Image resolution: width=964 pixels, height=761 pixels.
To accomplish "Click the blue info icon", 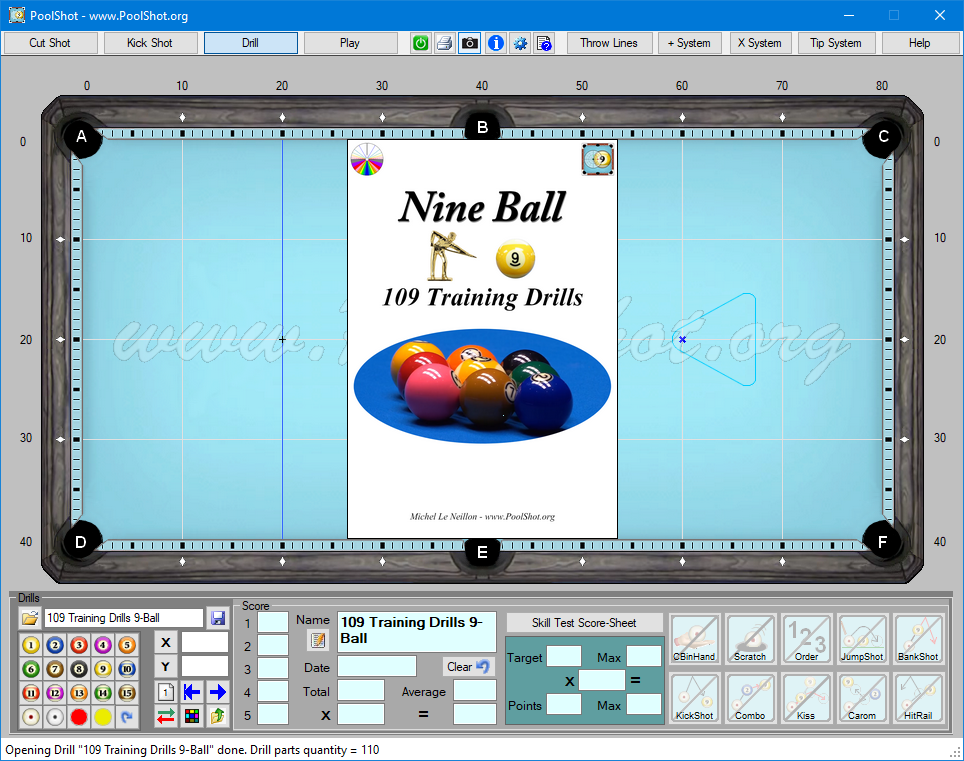I will pos(495,43).
